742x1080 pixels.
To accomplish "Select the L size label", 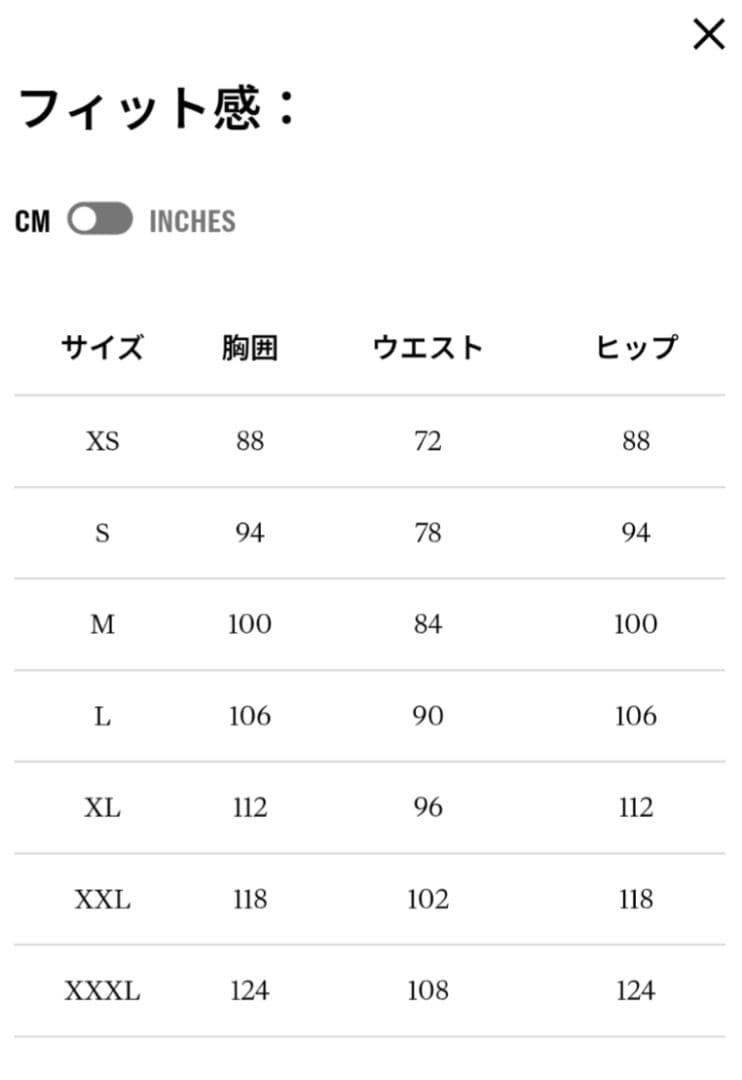I will tap(103, 716).
